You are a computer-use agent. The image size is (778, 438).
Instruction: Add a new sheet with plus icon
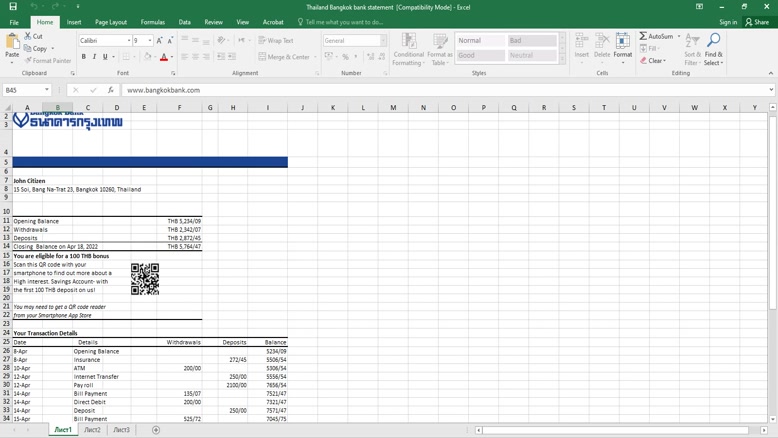click(156, 430)
